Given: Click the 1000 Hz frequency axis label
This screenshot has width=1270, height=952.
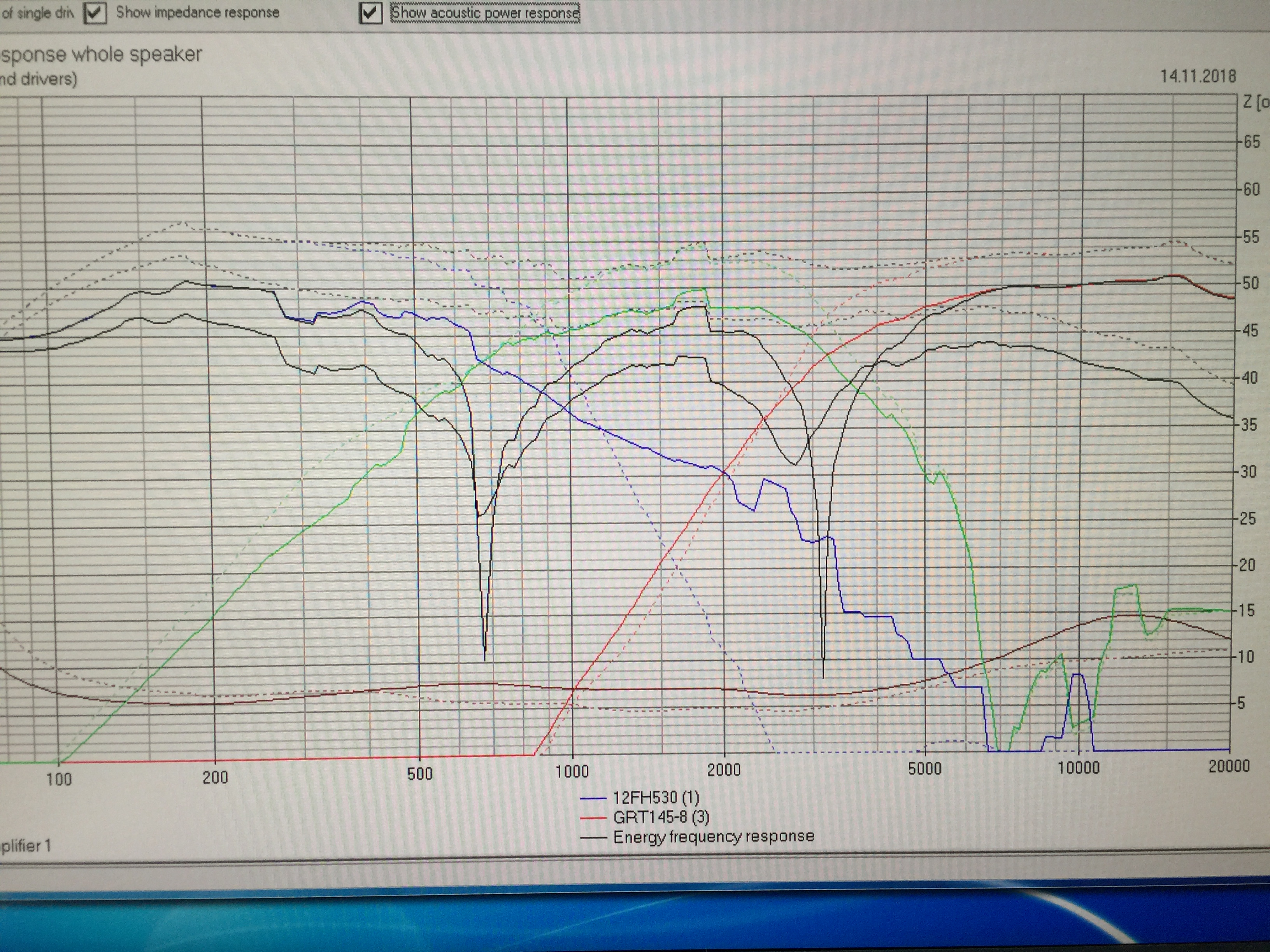Looking at the screenshot, I should click(572, 771).
